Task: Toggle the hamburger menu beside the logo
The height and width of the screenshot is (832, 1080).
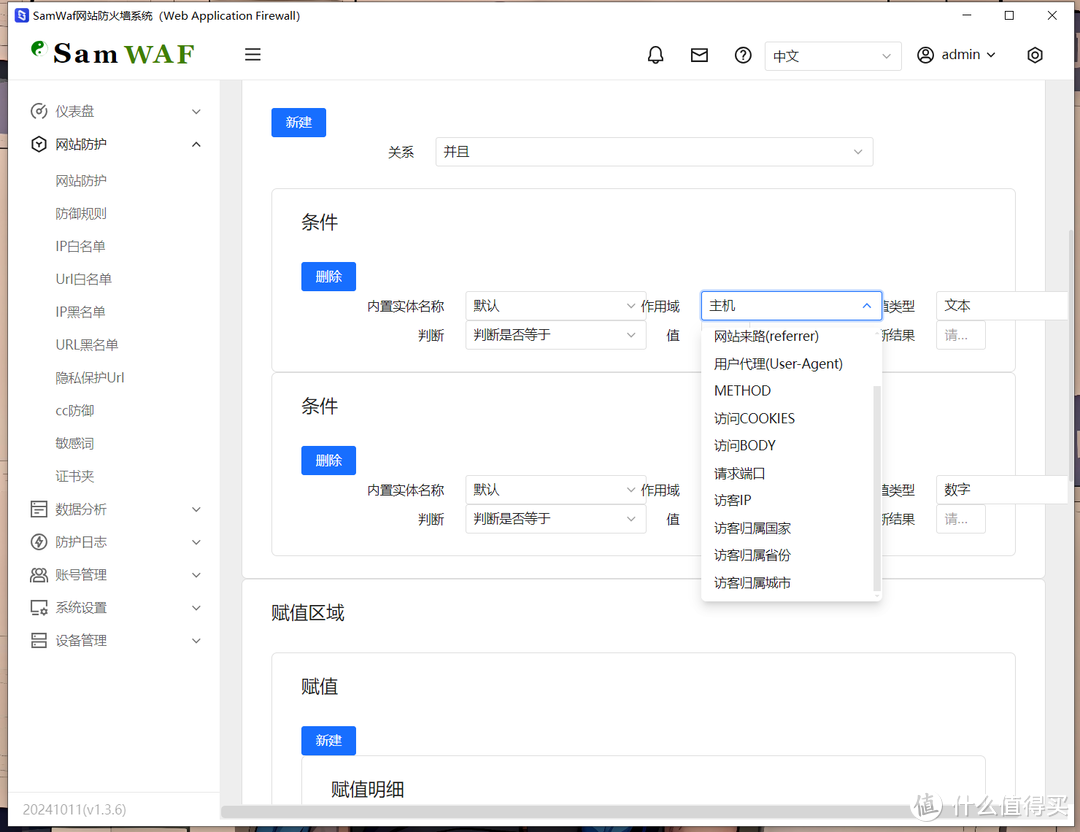Action: 252,54
